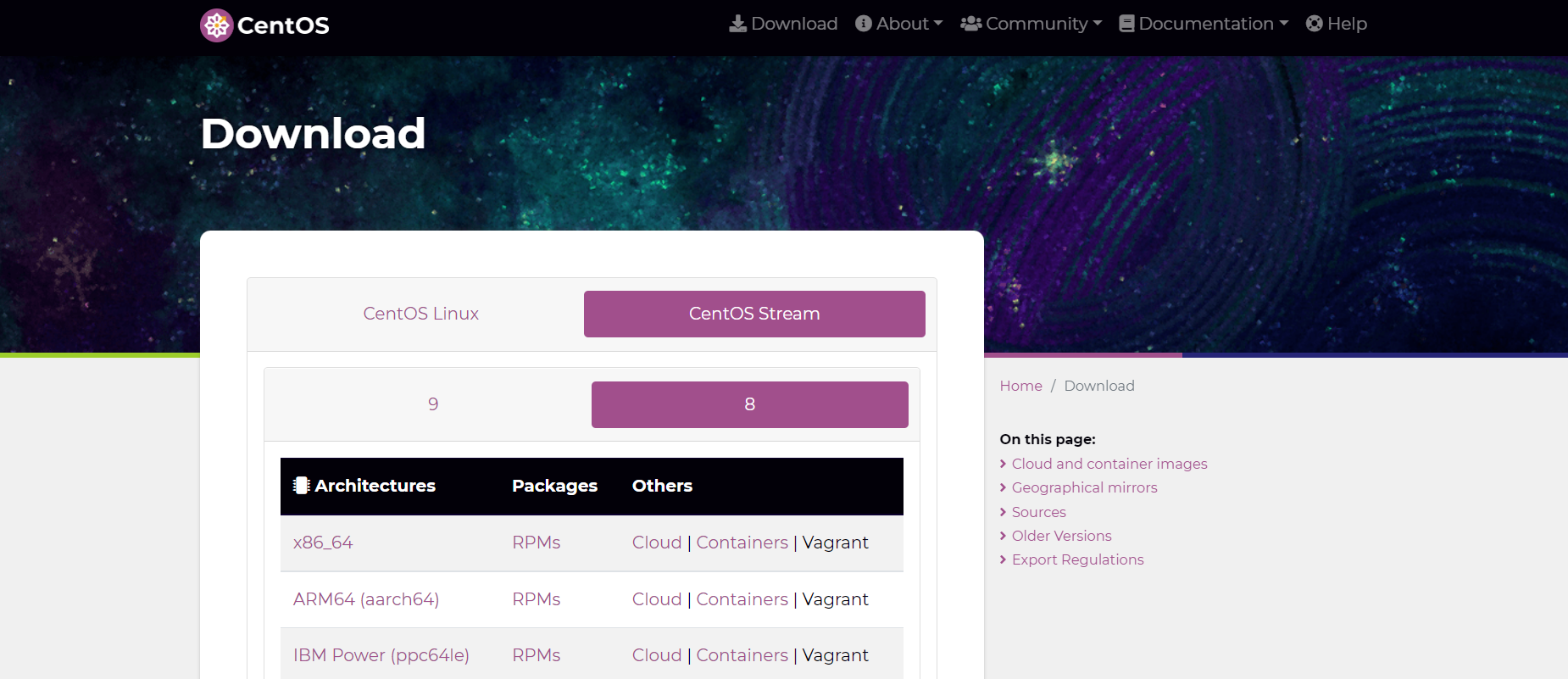Open Cloud link in ARM64 row
The image size is (1568, 679).
(657, 599)
